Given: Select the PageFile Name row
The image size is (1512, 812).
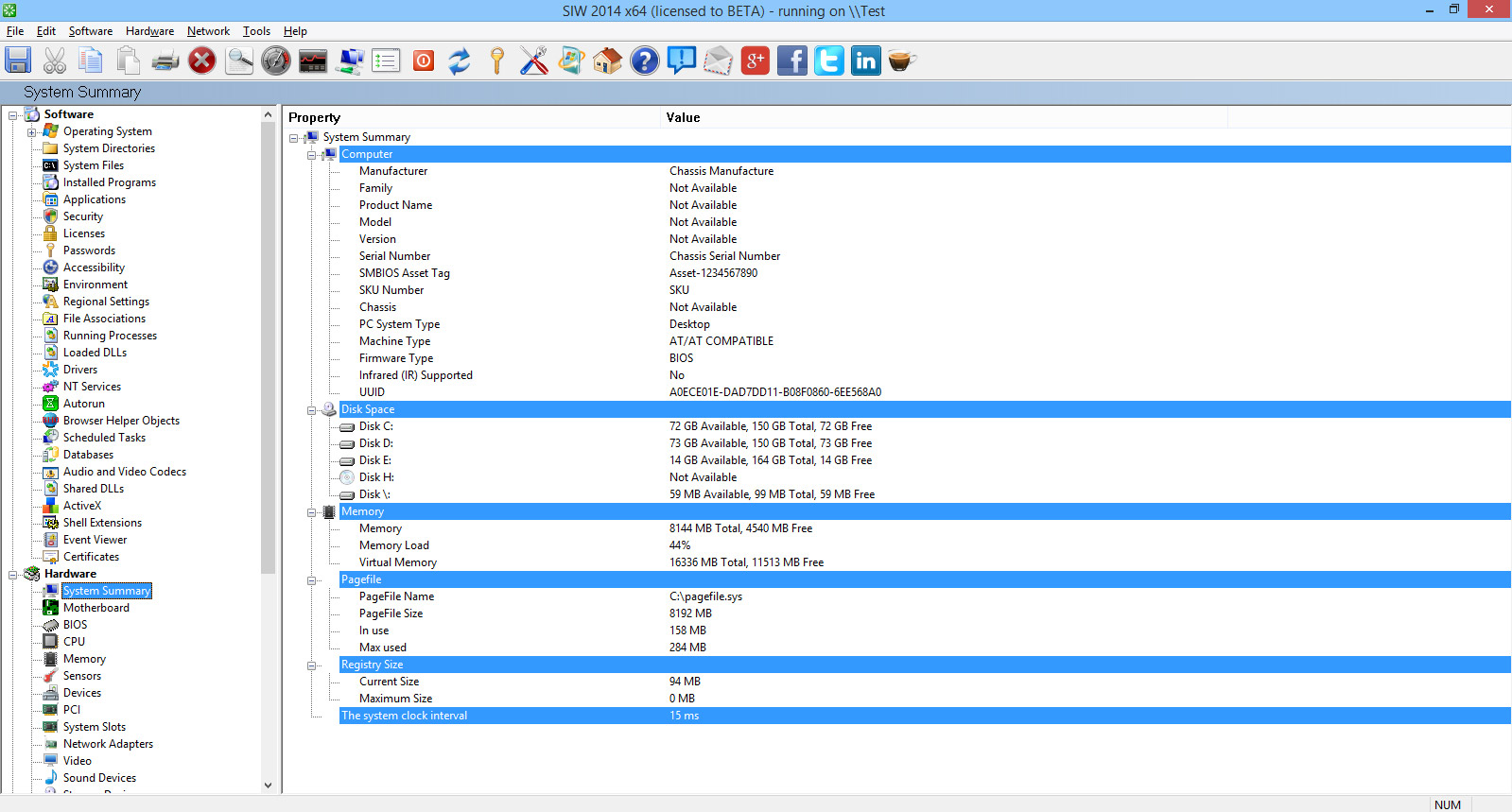Looking at the screenshot, I should (x=925, y=596).
